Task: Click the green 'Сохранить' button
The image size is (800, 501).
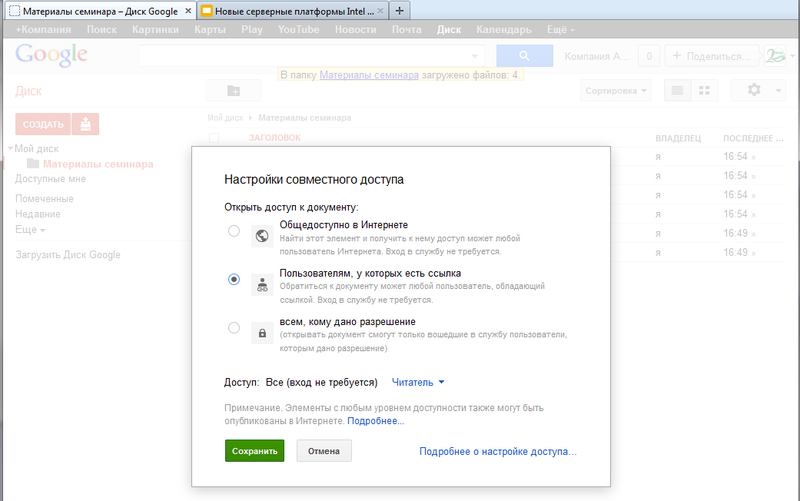Action: tap(255, 451)
